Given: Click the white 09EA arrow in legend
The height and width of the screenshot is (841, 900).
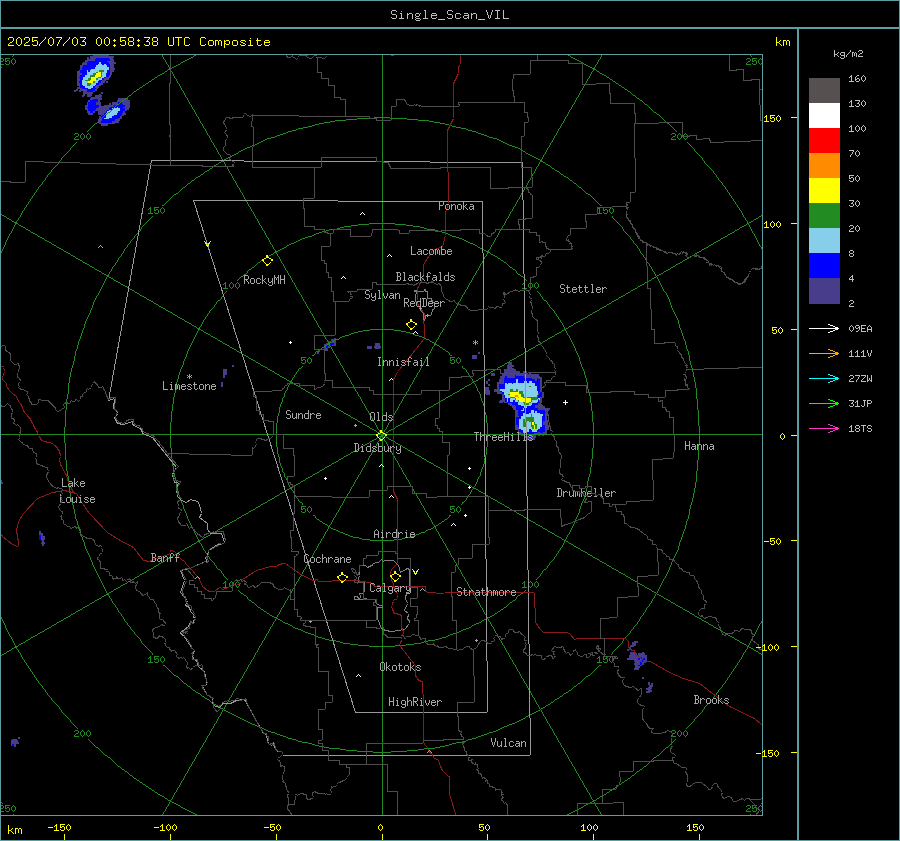Looking at the screenshot, I should tap(824, 328).
